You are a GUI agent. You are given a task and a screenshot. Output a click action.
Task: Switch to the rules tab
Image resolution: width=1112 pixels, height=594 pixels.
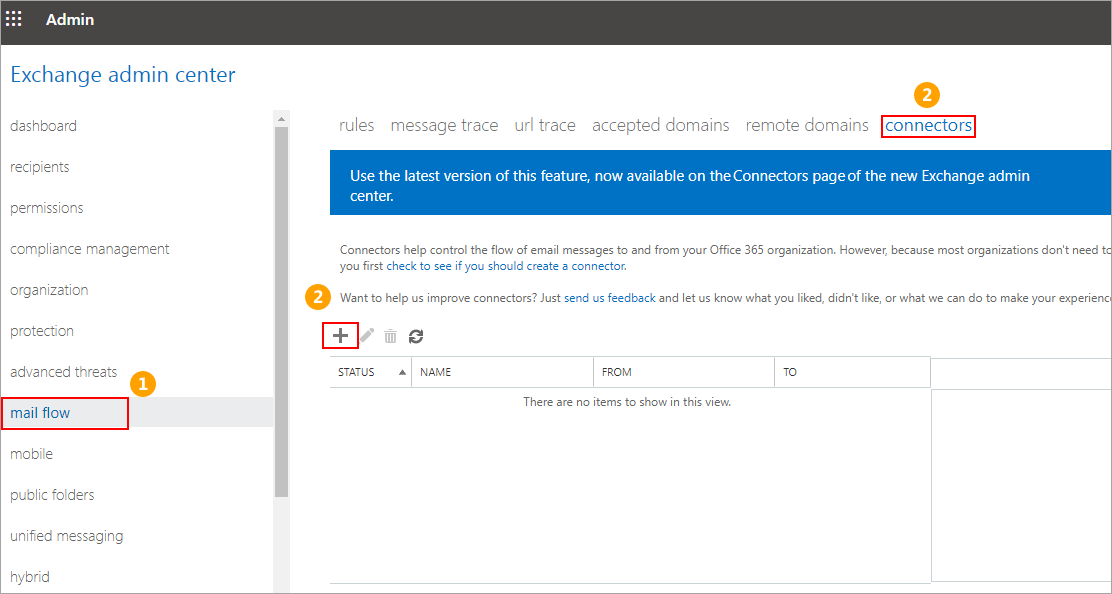click(x=356, y=125)
